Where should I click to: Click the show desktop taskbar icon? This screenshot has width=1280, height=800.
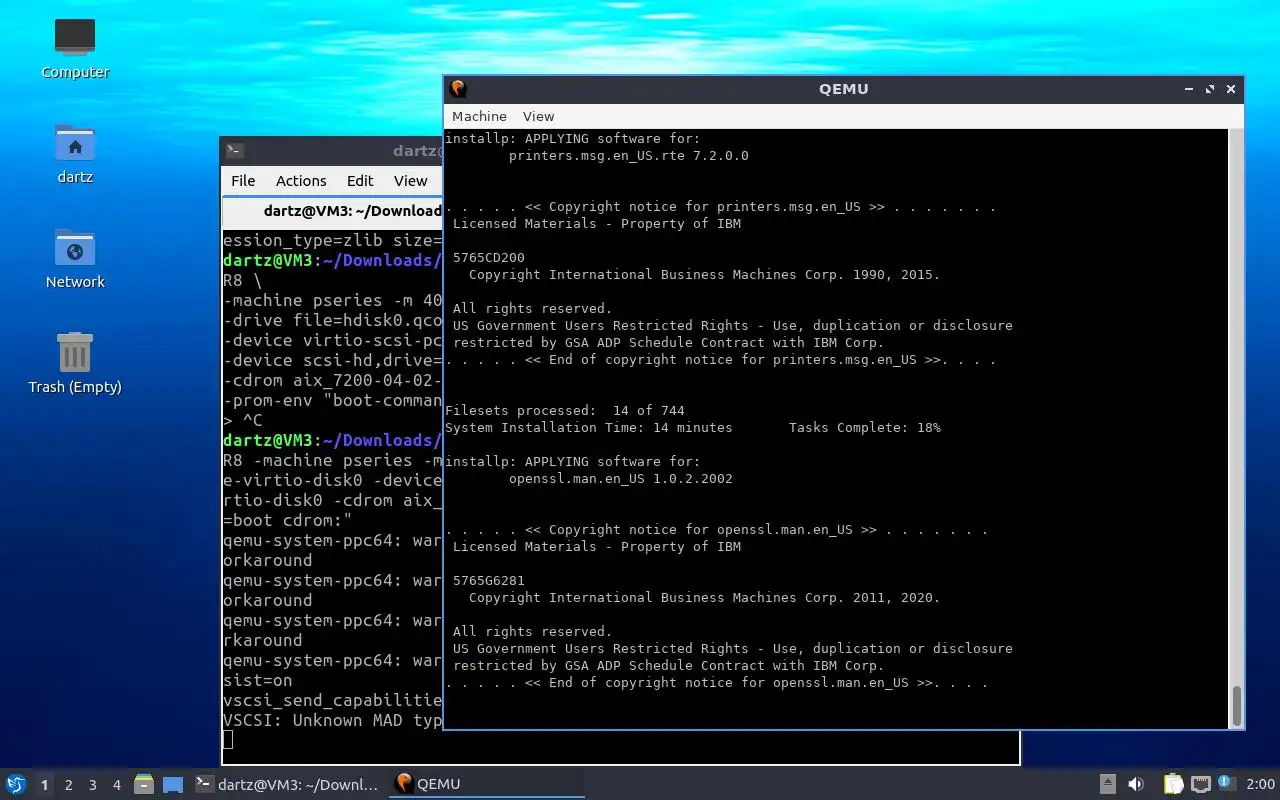click(x=173, y=784)
